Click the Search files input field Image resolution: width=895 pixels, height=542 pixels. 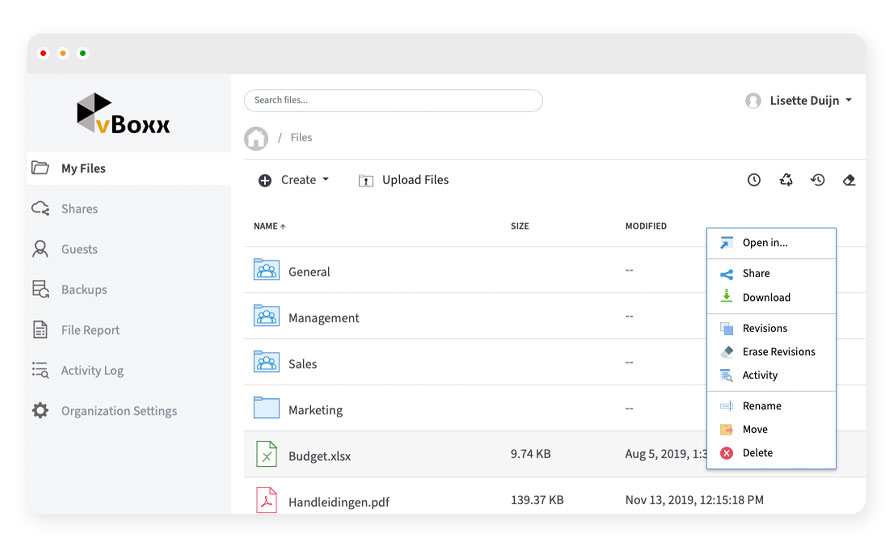click(x=393, y=100)
